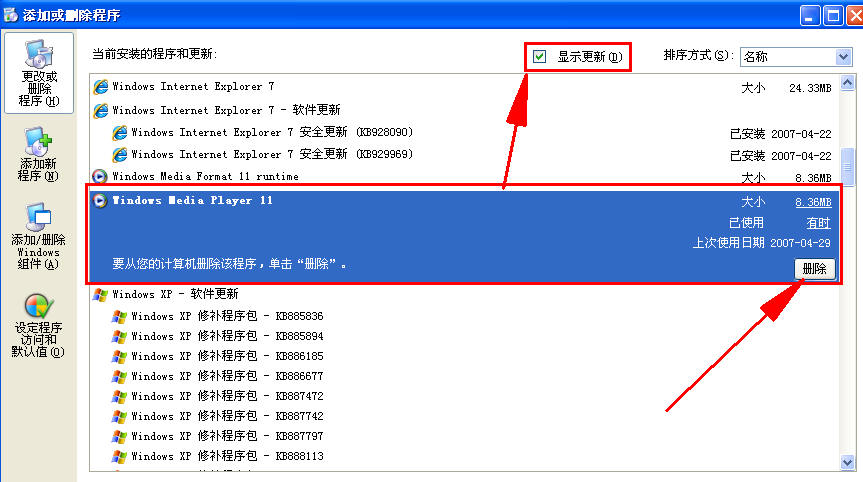This screenshot has width=863, height=482.
Task: Open the 8.36MB size link
Action: (x=813, y=202)
